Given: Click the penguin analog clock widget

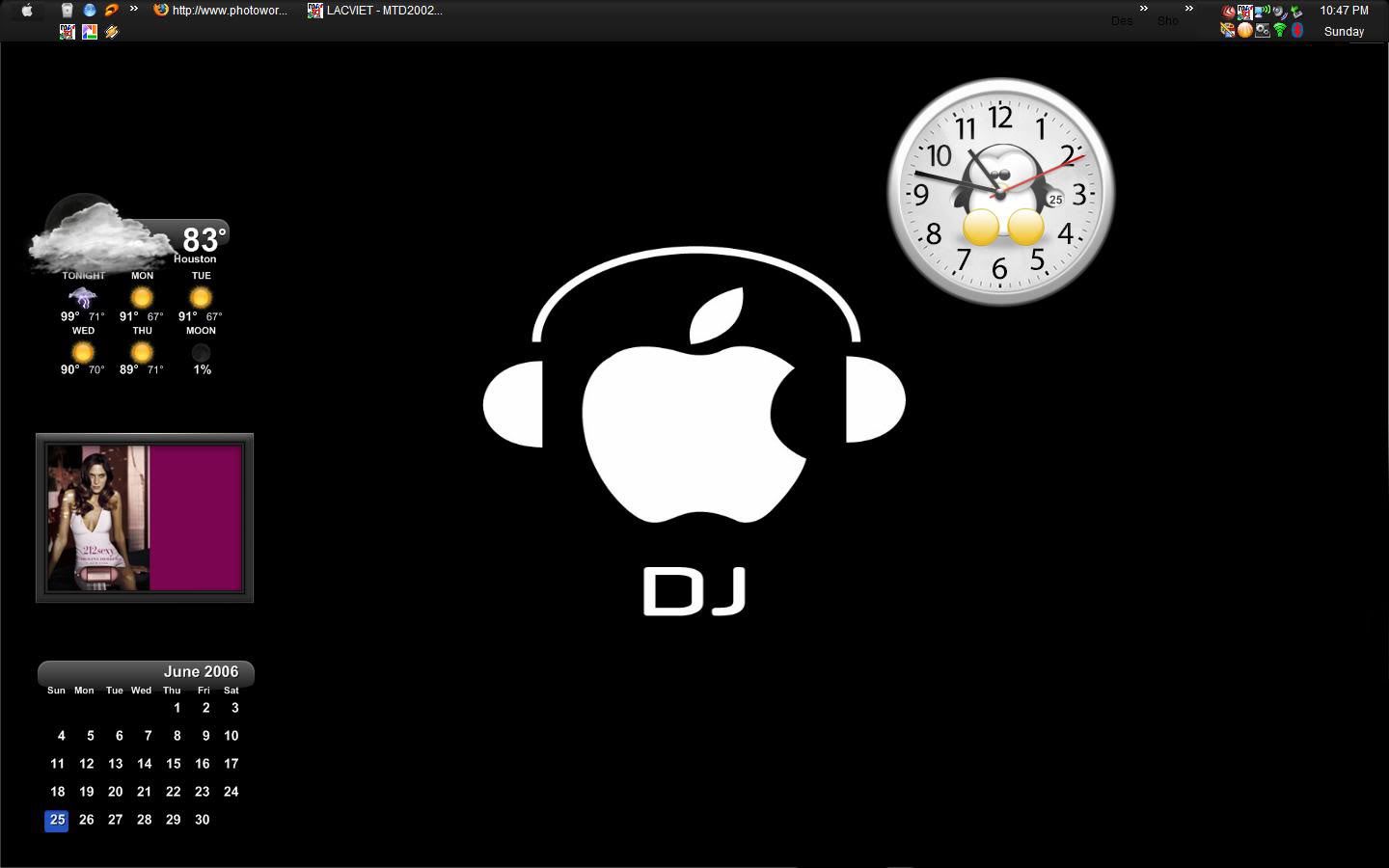Looking at the screenshot, I should coord(1000,192).
